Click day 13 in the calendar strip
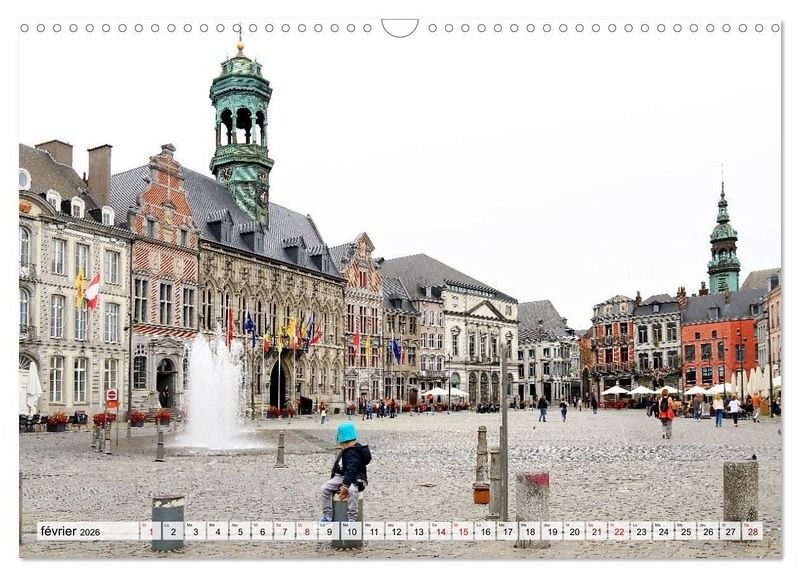 pos(418,531)
